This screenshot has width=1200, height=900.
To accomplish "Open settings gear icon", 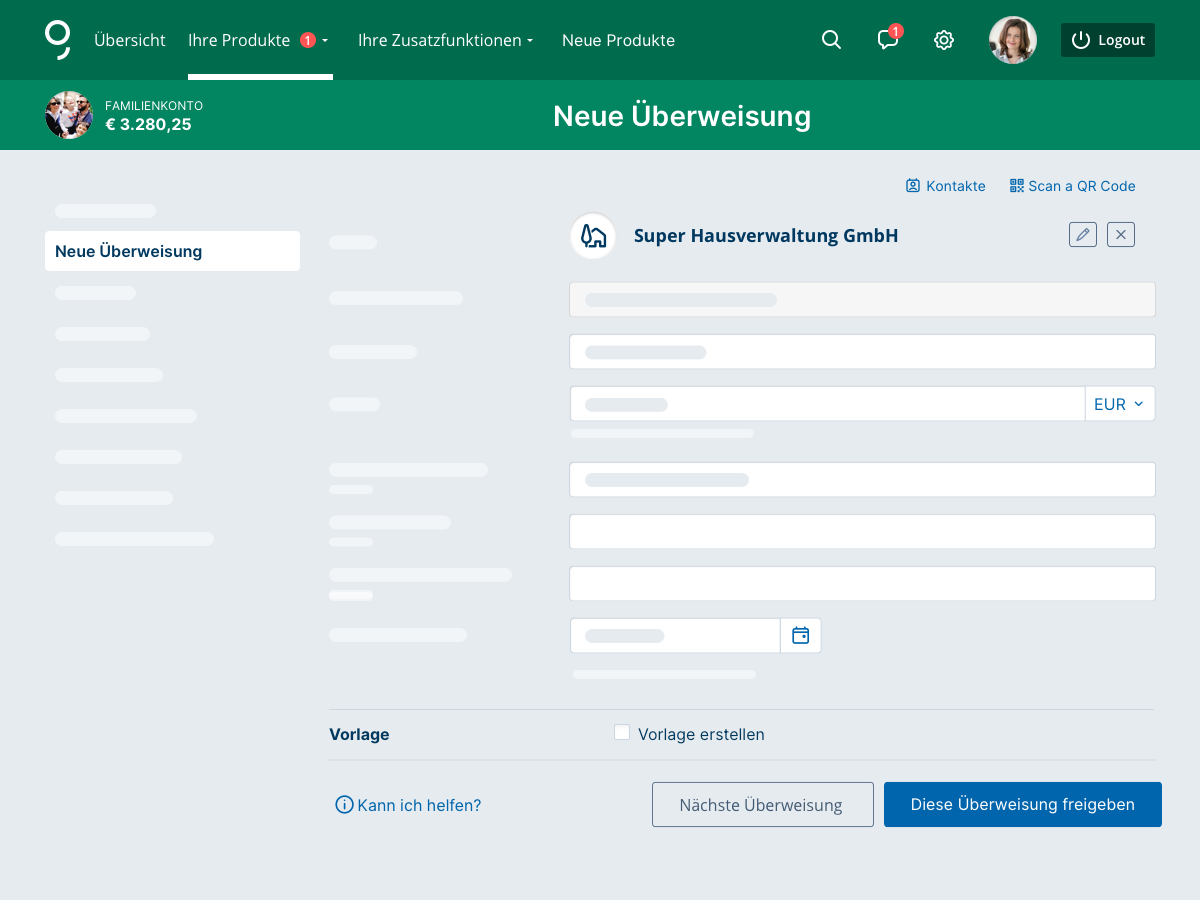I will pos(943,40).
